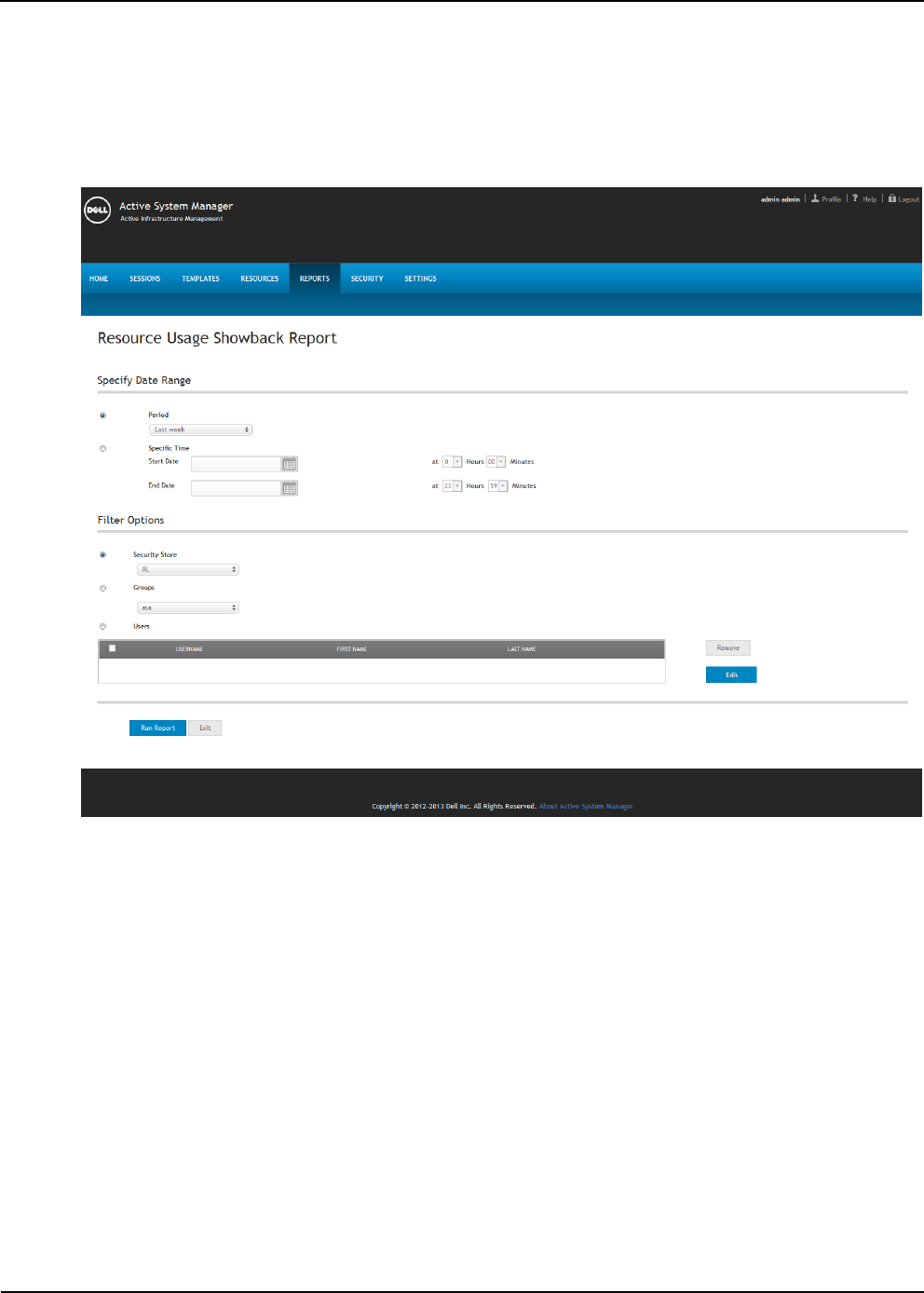Open the RESOURCES tab
The height and width of the screenshot is (1293, 924).
[260, 279]
